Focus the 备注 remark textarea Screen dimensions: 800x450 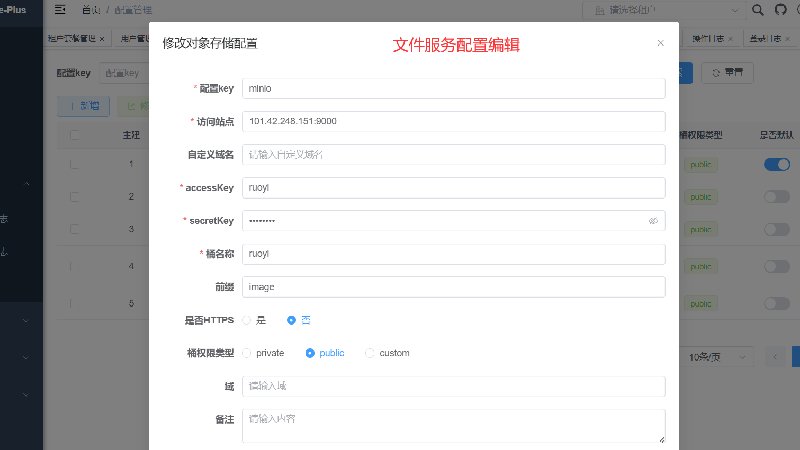pyautogui.click(x=454, y=426)
